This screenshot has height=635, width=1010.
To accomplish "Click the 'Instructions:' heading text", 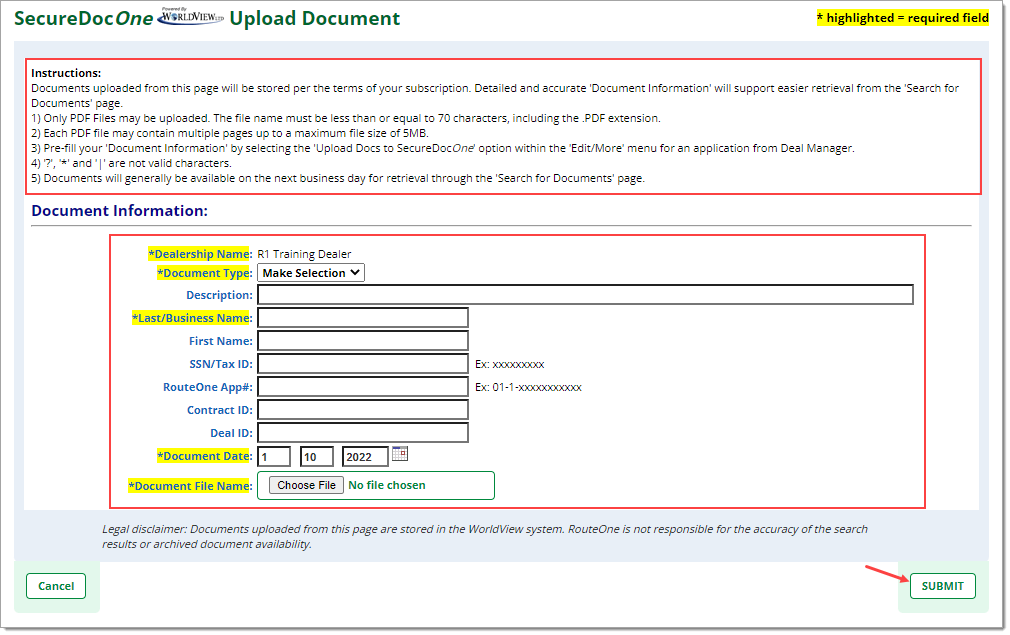I will (x=66, y=73).
